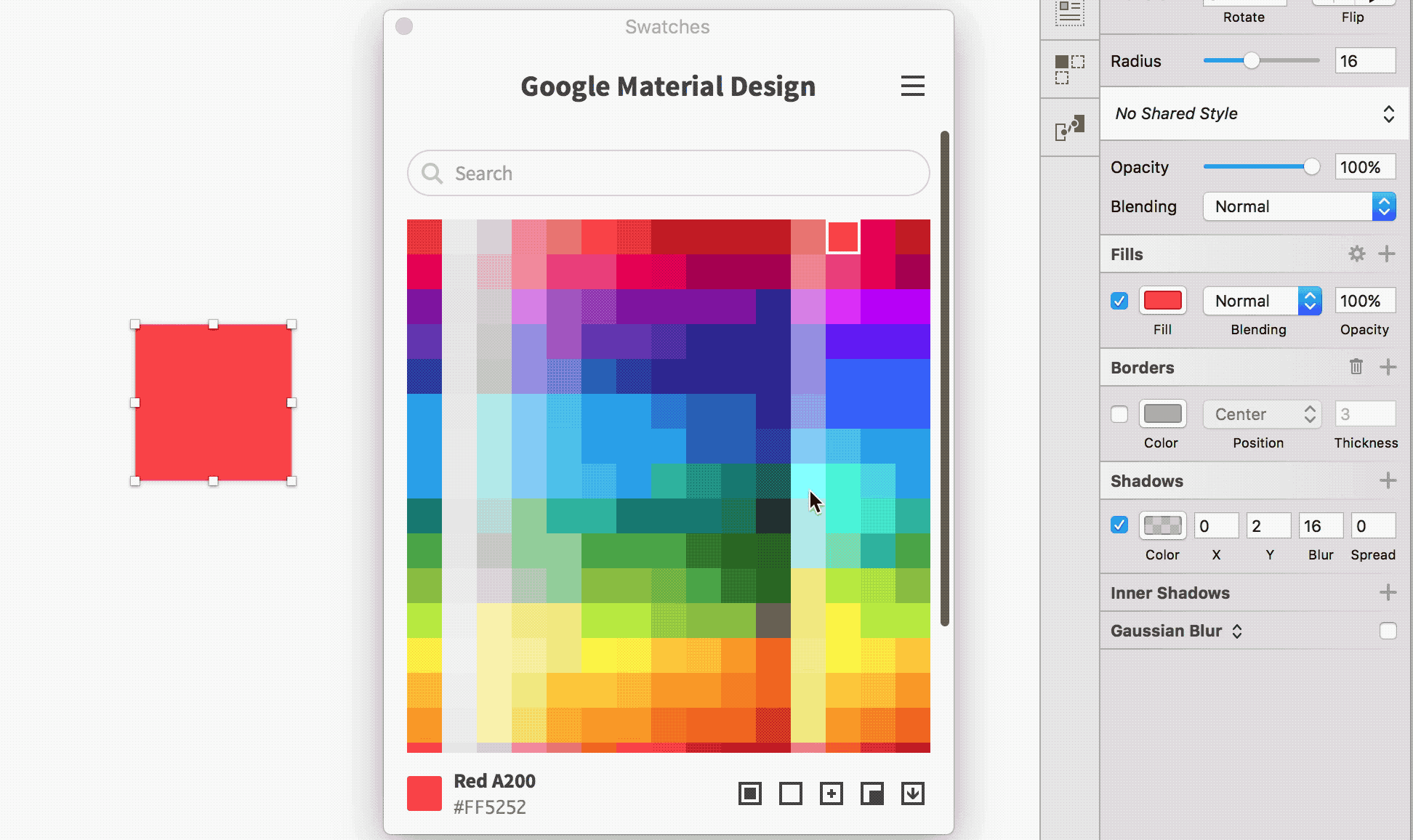Click the Red A200 preview swatch

click(424, 793)
